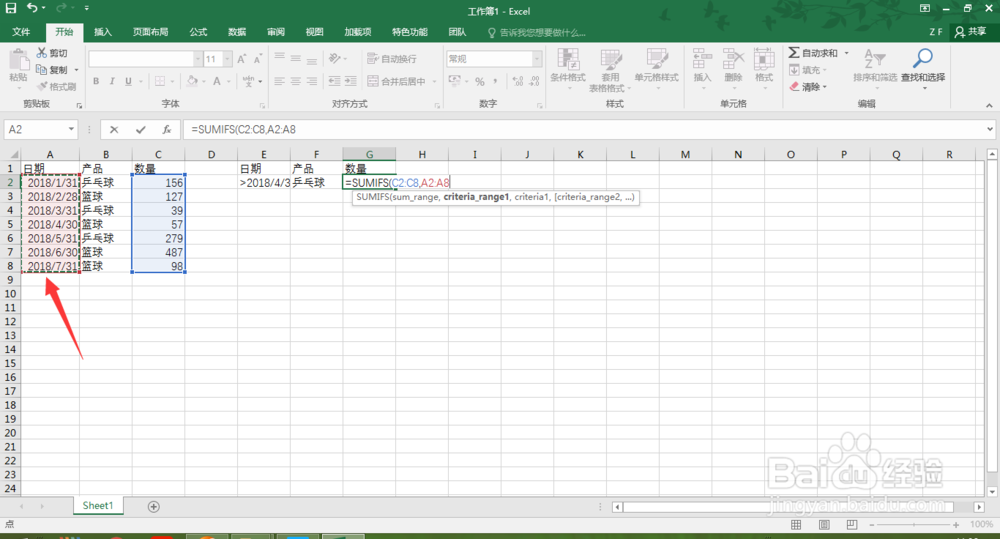Switch to Insert (插入) tab
The image size is (1000, 539).
(x=103, y=32)
